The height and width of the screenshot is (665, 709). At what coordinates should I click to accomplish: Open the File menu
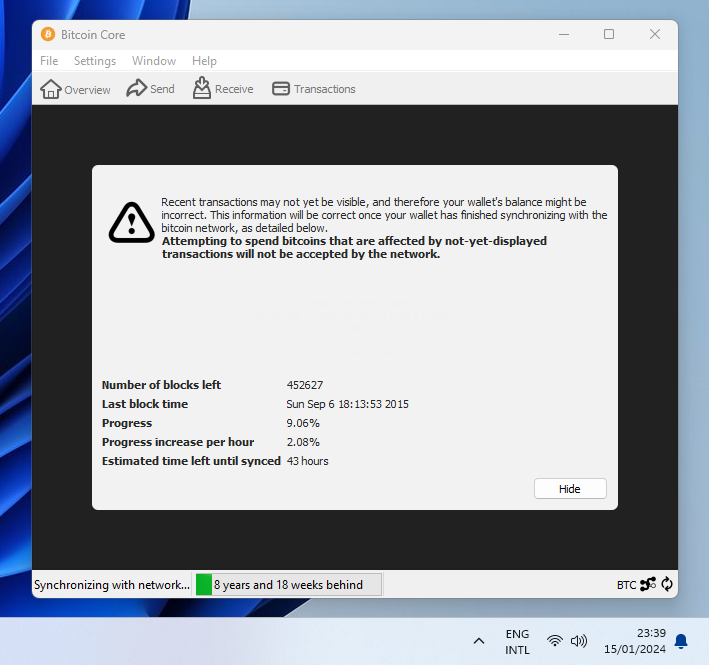pyautogui.click(x=49, y=61)
